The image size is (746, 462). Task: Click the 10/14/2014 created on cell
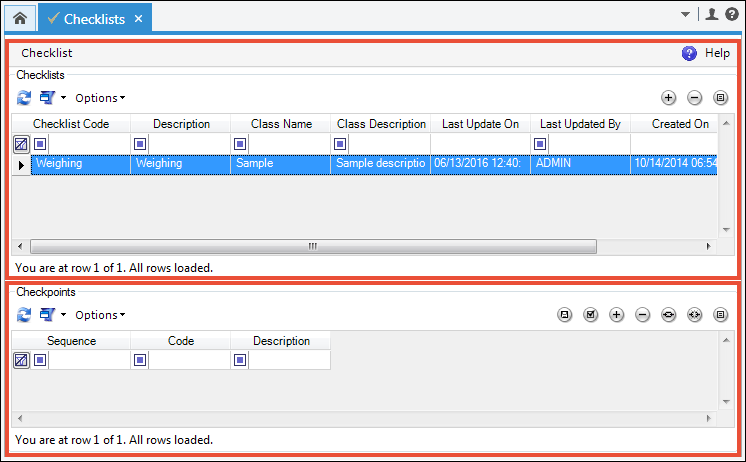[x=674, y=165]
